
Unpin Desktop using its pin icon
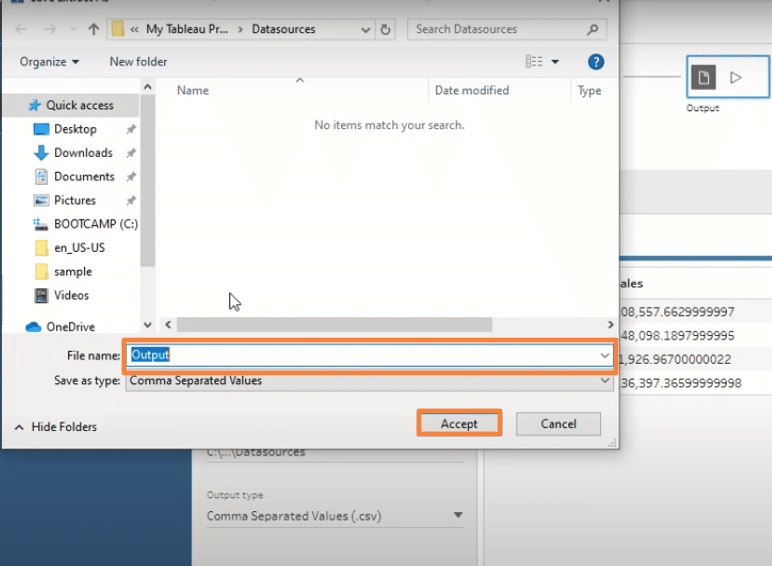point(130,129)
